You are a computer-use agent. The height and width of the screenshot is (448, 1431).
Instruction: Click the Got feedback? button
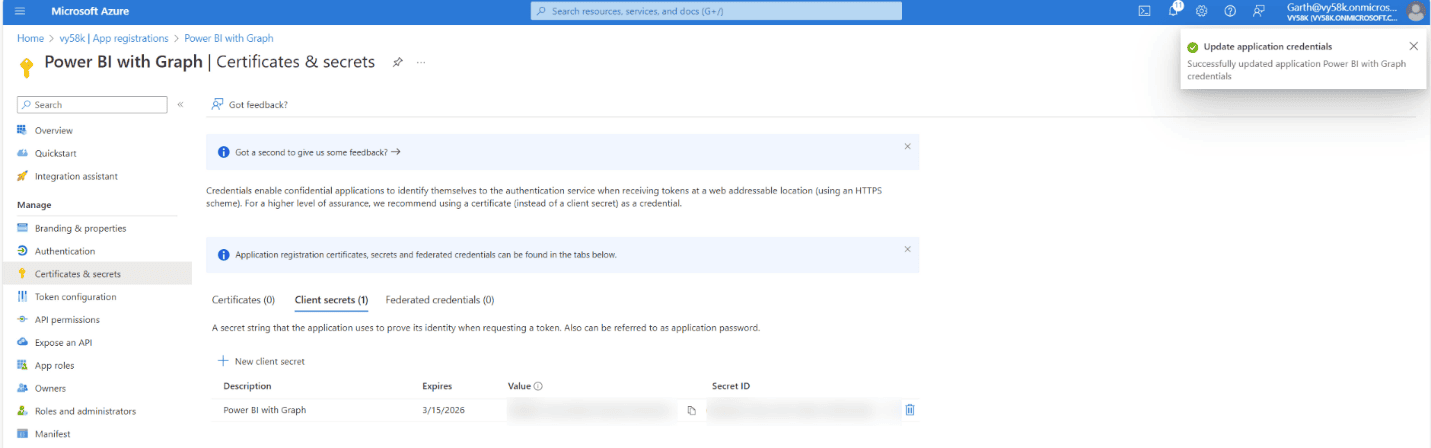(x=250, y=104)
